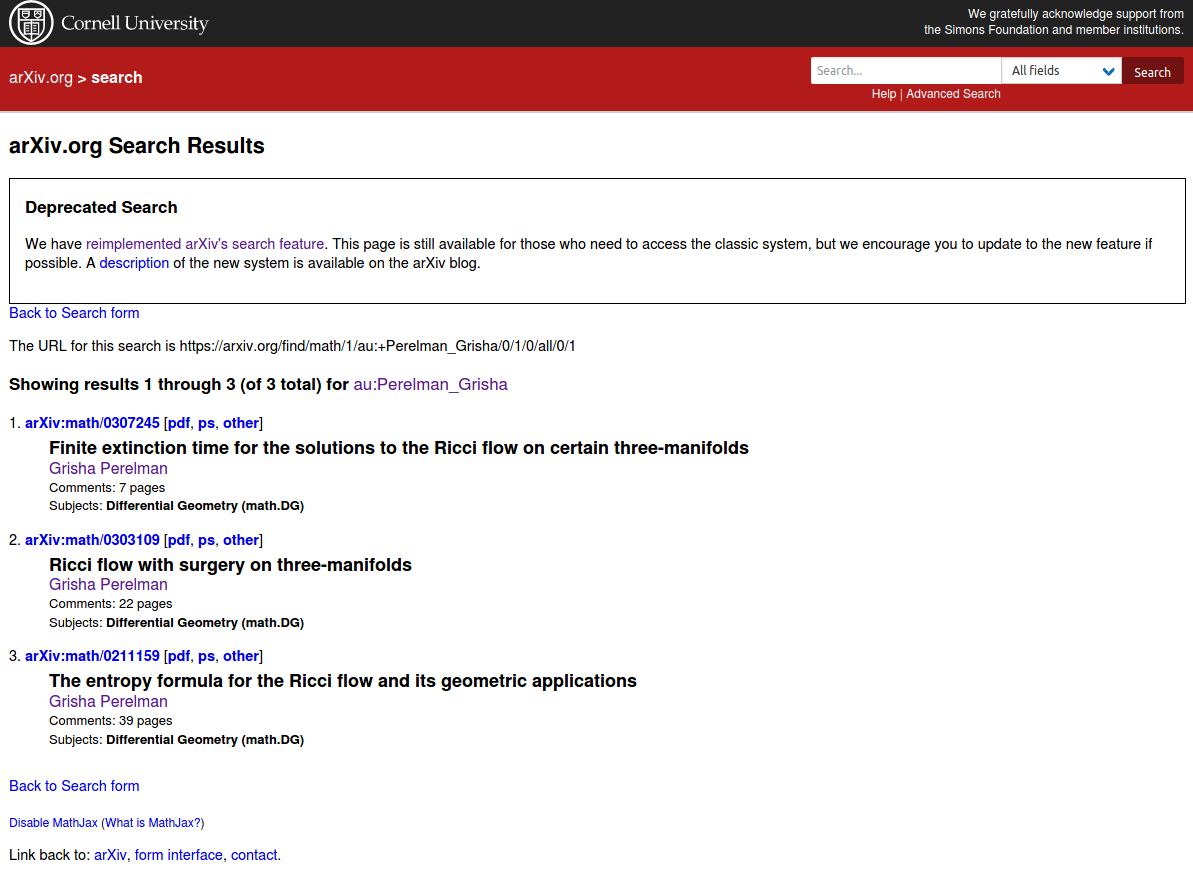The width and height of the screenshot is (1193, 879).
Task: Open abstract arXiv:math/0303109
Action: (92, 540)
